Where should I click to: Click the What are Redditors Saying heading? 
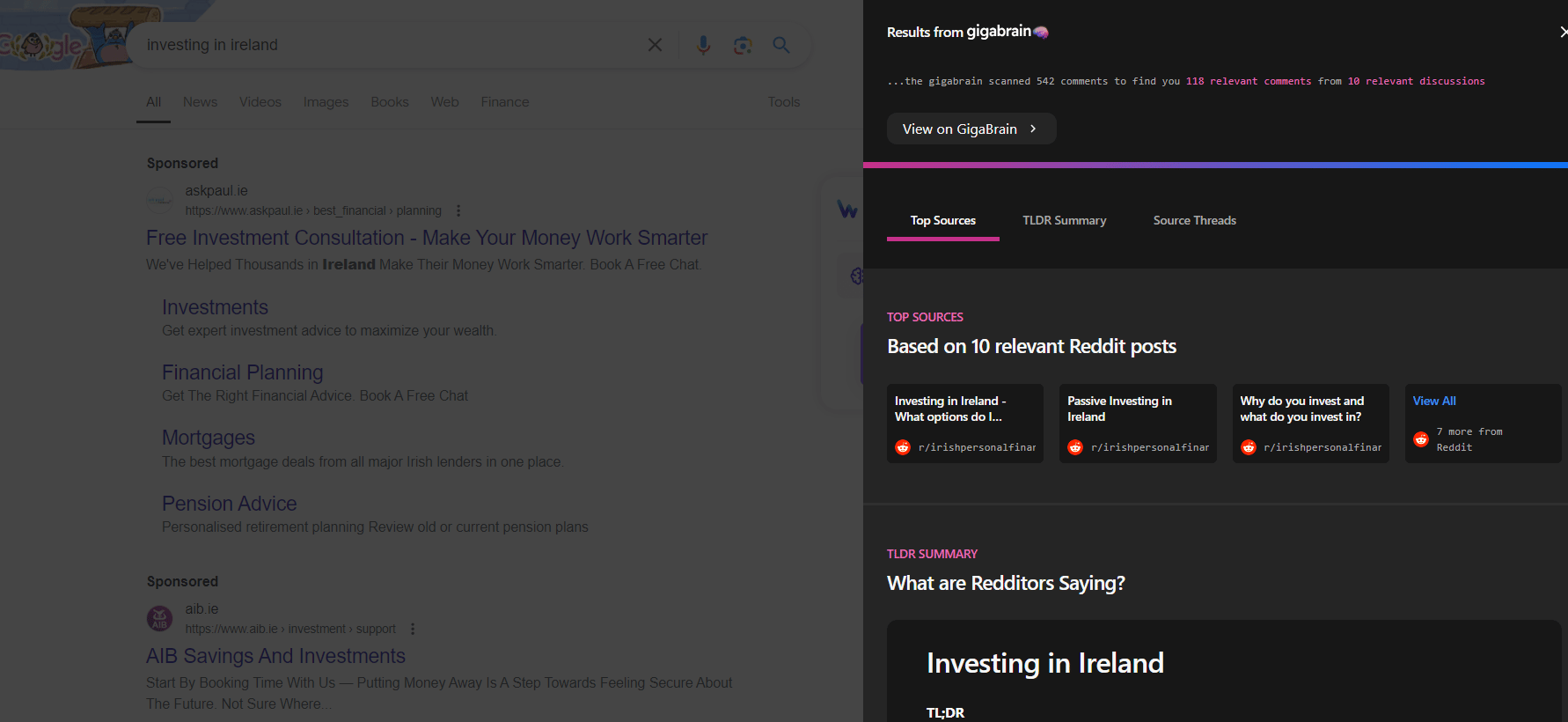tap(1006, 583)
